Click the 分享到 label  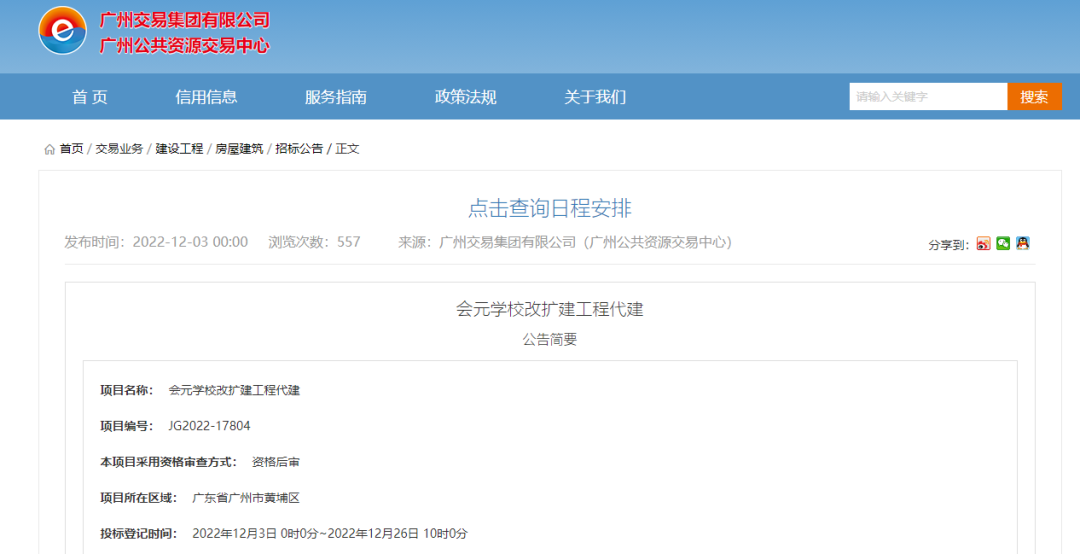click(949, 245)
